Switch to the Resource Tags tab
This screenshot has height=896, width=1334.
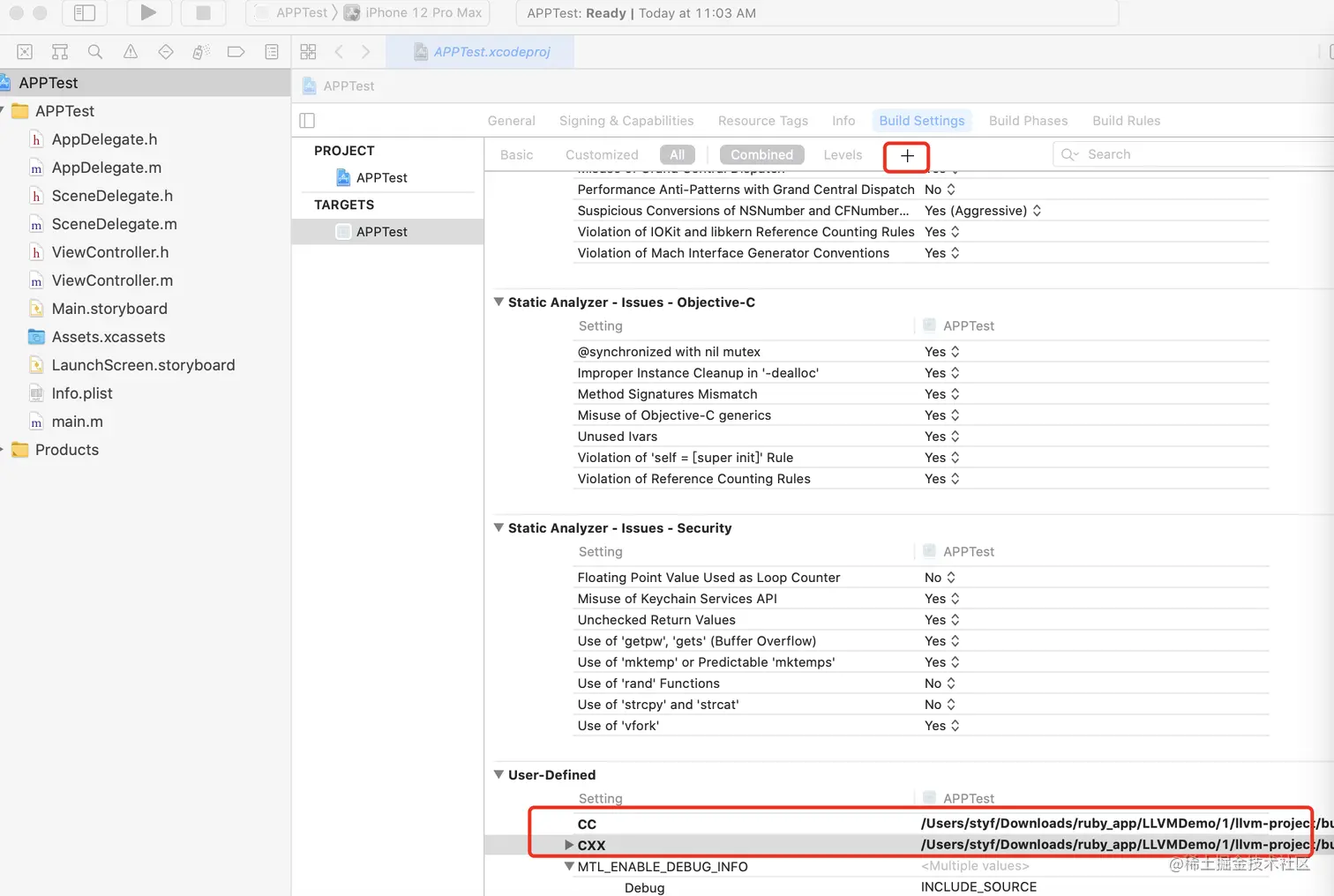tap(763, 121)
